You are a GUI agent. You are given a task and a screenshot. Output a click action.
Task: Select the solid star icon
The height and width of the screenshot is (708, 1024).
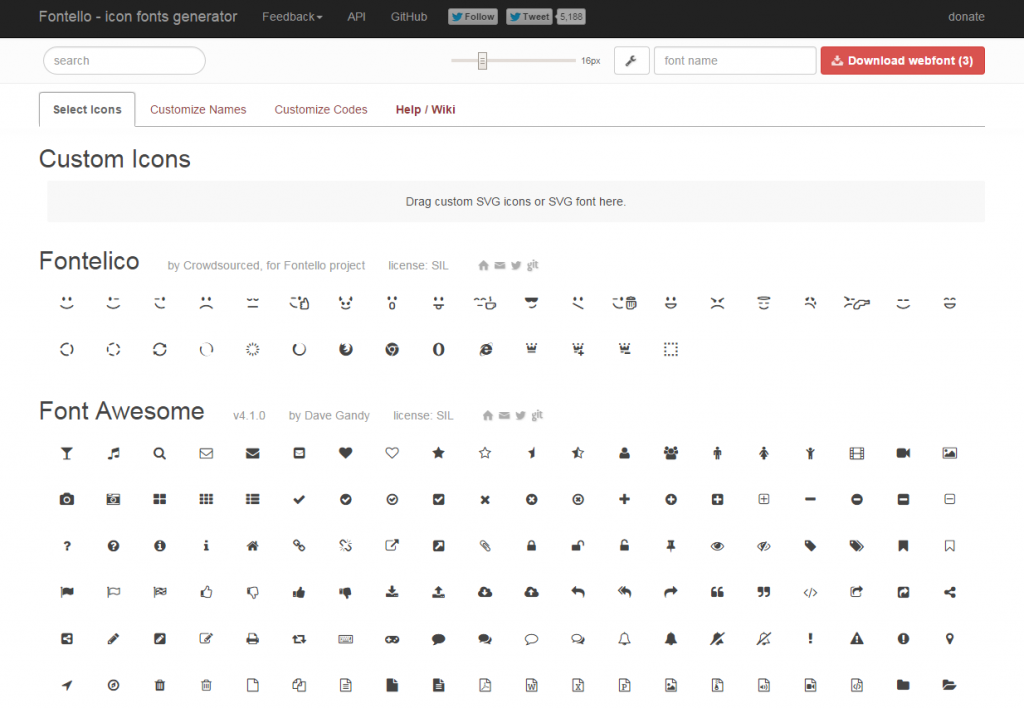pos(438,453)
